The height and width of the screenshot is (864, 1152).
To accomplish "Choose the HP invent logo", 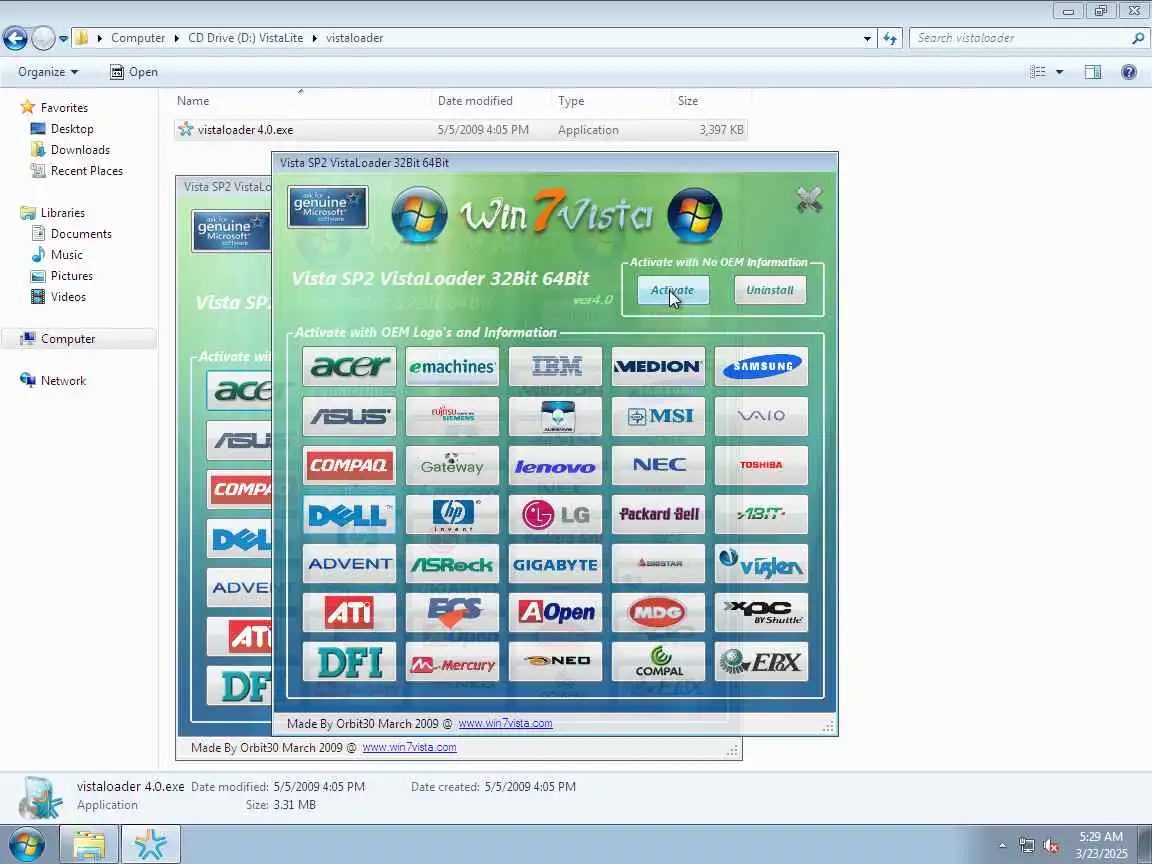I will click(x=452, y=514).
